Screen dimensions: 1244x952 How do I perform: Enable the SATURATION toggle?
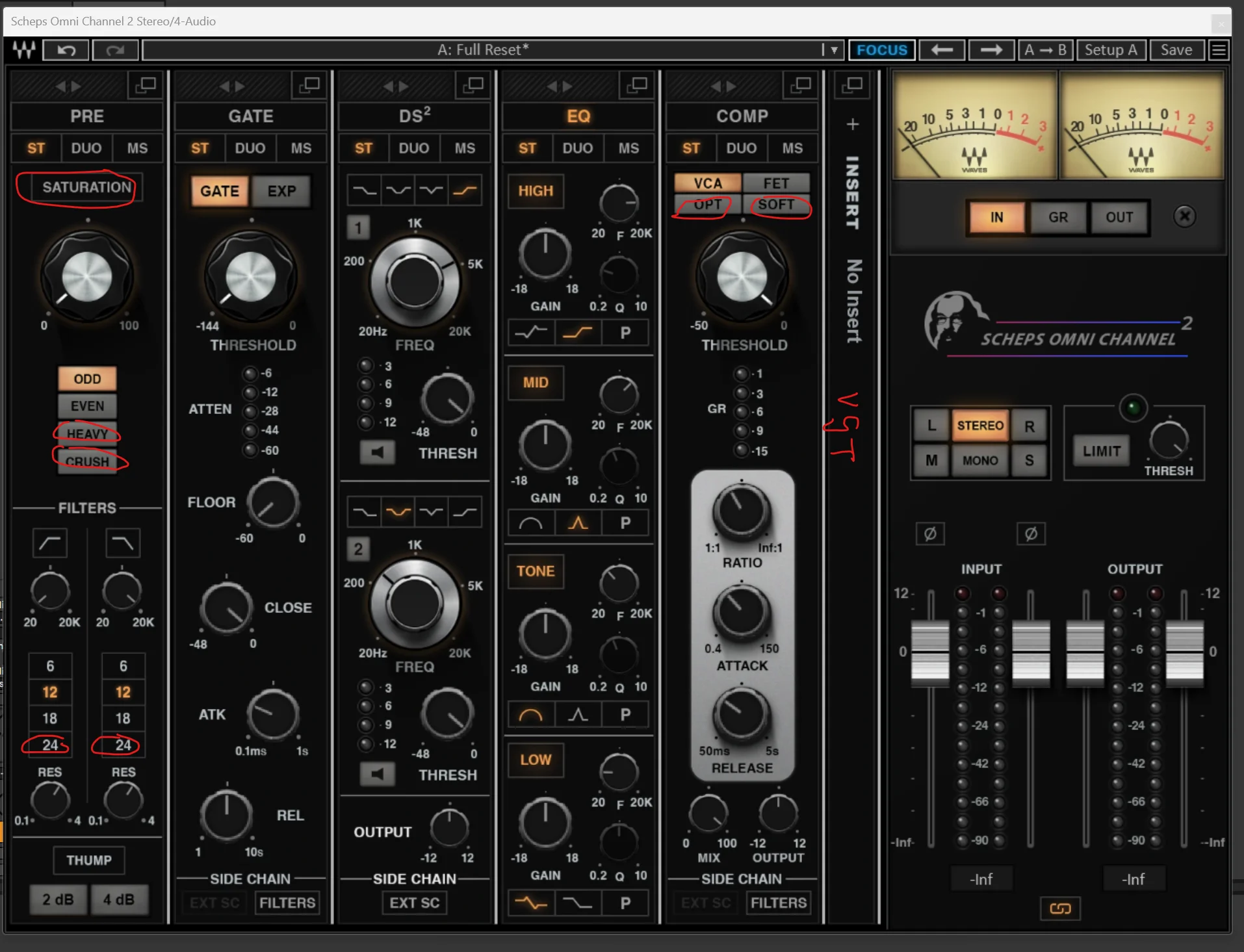pos(86,188)
